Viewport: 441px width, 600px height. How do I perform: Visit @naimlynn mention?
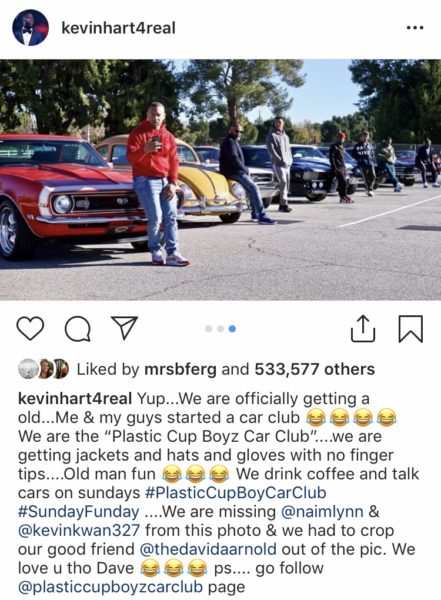click(322, 512)
